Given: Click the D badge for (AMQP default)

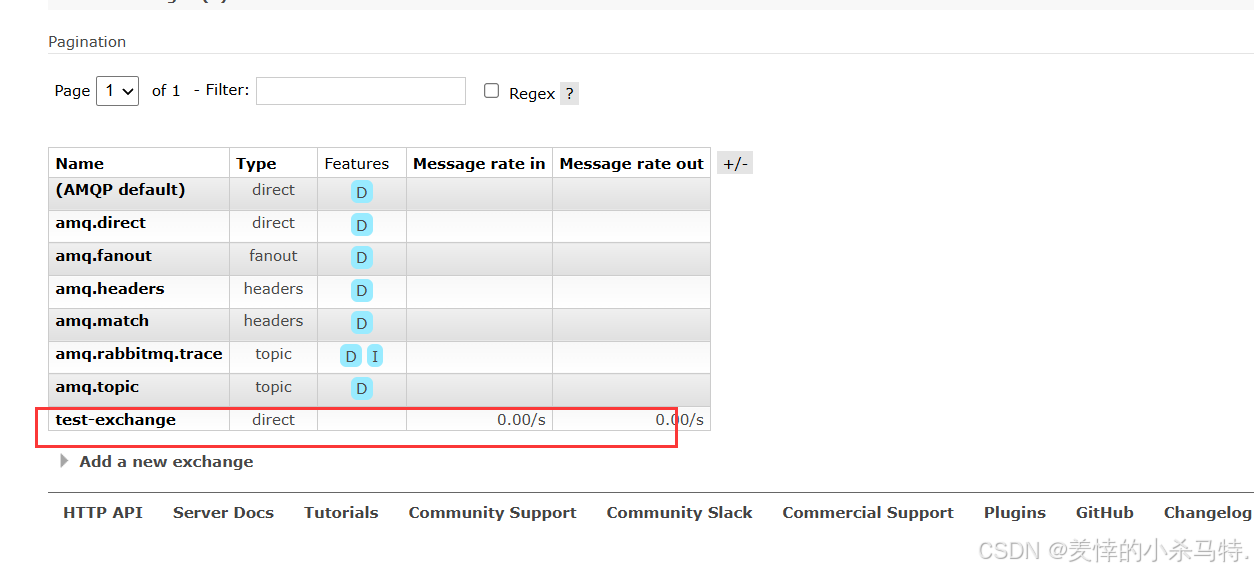Looking at the screenshot, I should click(361, 192).
